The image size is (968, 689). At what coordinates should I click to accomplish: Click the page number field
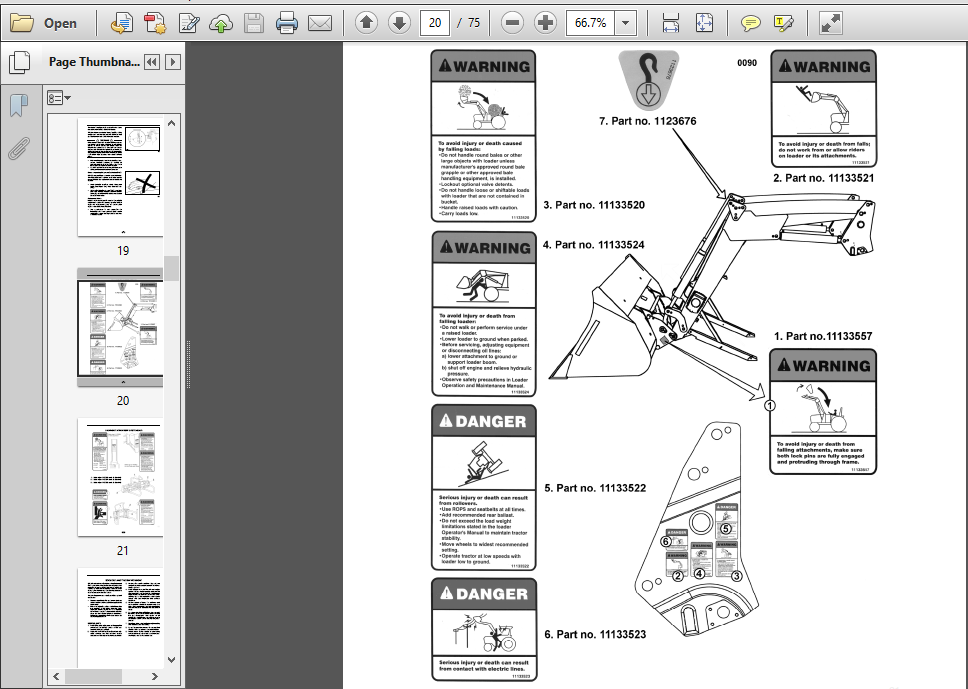coord(435,23)
